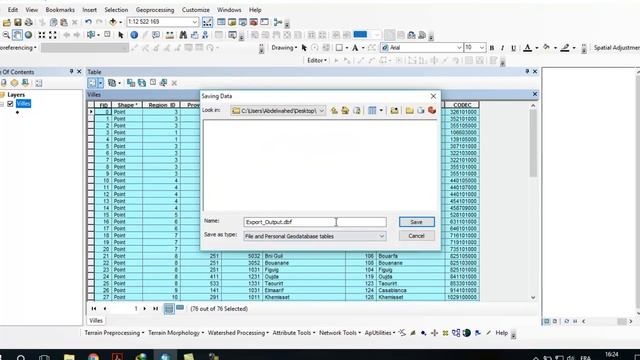The width and height of the screenshot is (640, 360).
Task: Toggle row selector box for FID 10
Action: coord(91,180)
